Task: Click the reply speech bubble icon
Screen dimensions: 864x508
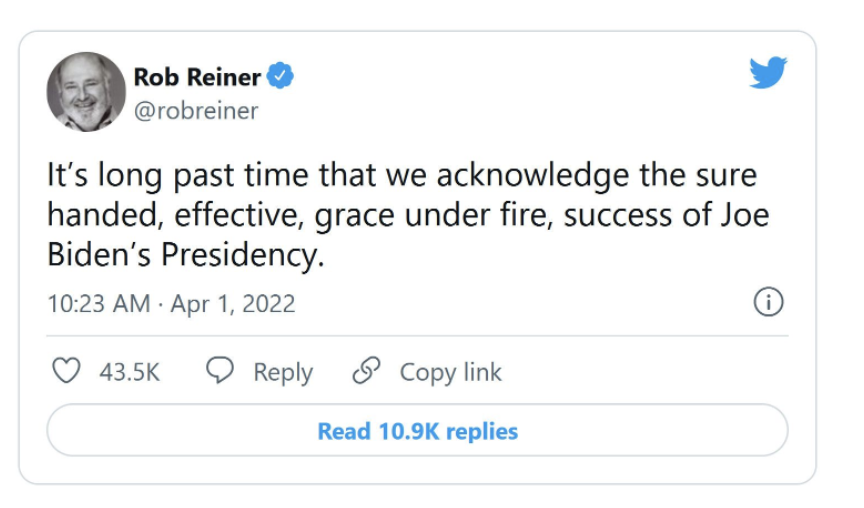Action: point(220,372)
